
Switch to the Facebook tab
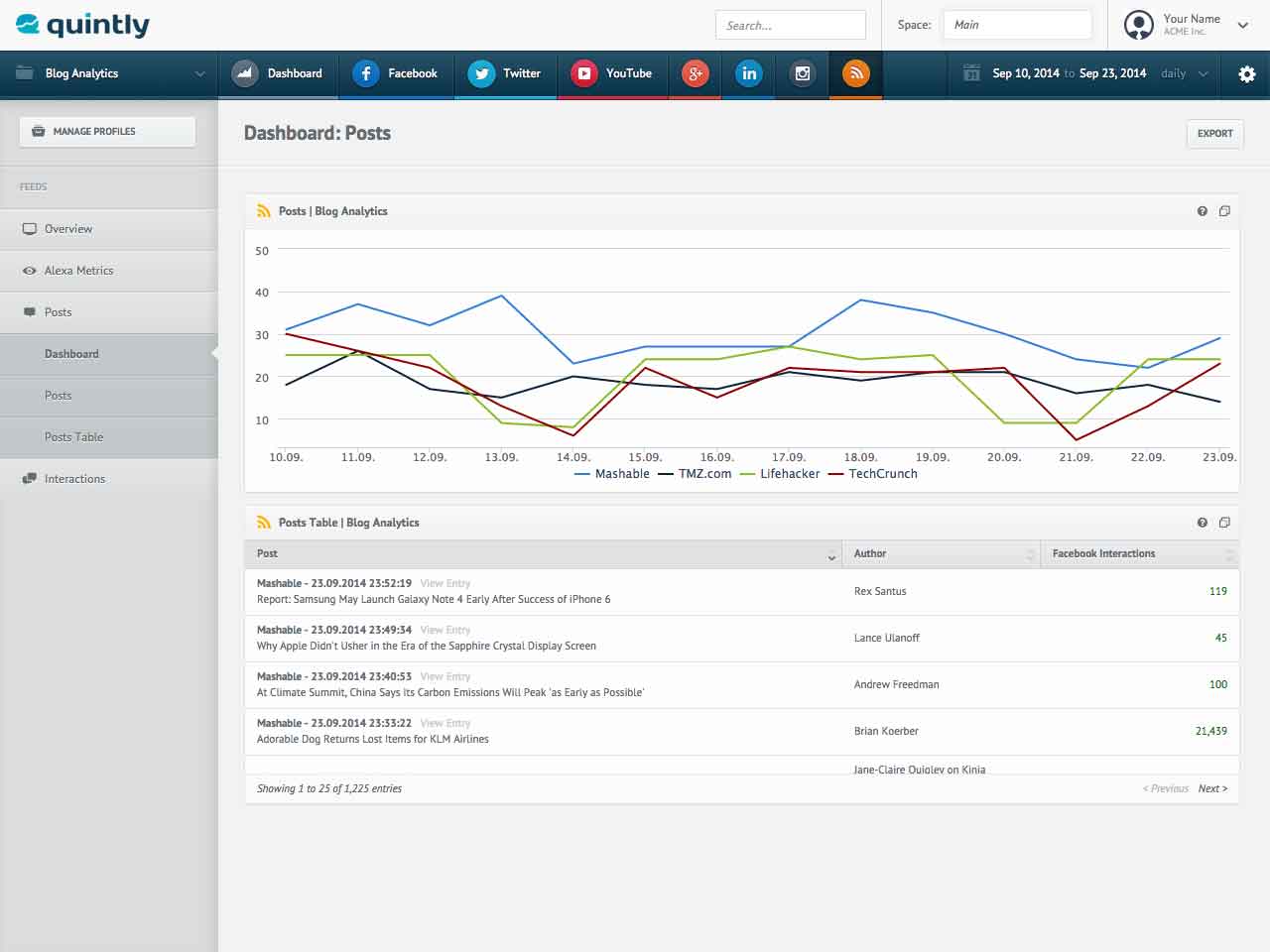pyautogui.click(x=396, y=73)
